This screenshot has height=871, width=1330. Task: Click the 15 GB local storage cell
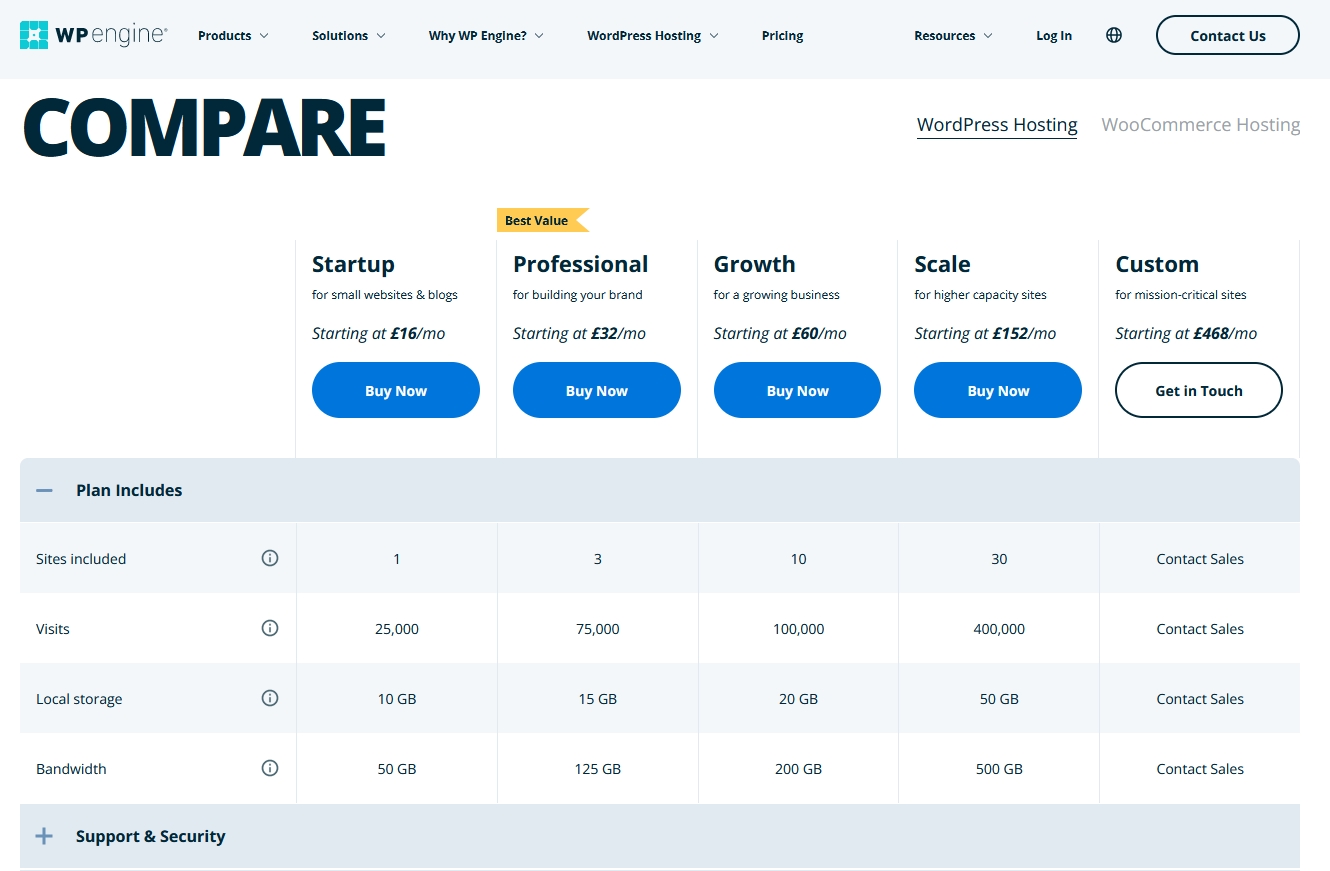pyautogui.click(x=598, y=699)
